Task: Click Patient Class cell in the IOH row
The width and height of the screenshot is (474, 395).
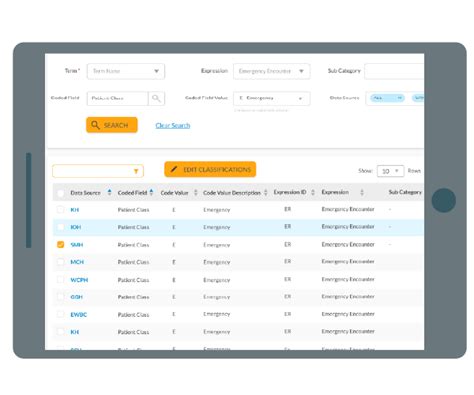Action: [133, 227]
